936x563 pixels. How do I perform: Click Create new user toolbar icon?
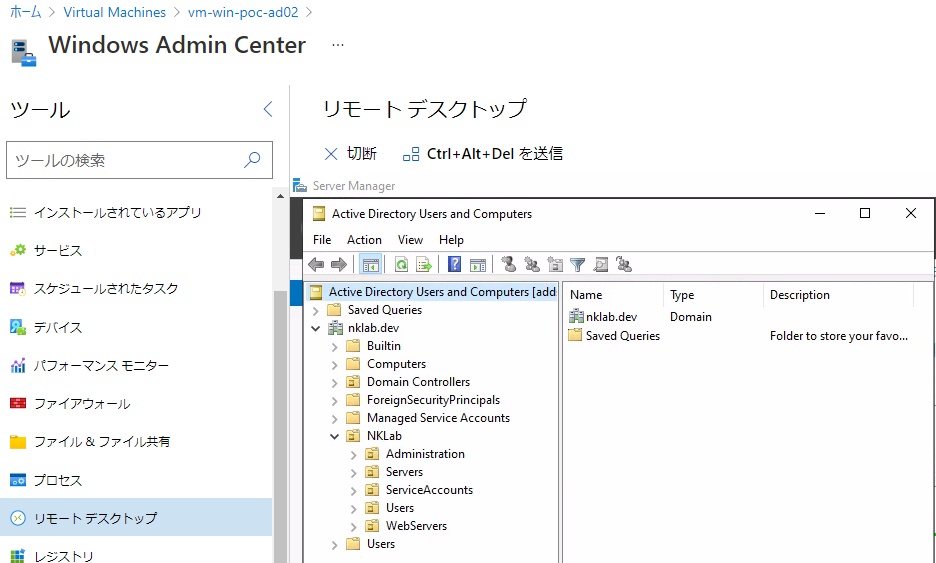tap(509, 264)
